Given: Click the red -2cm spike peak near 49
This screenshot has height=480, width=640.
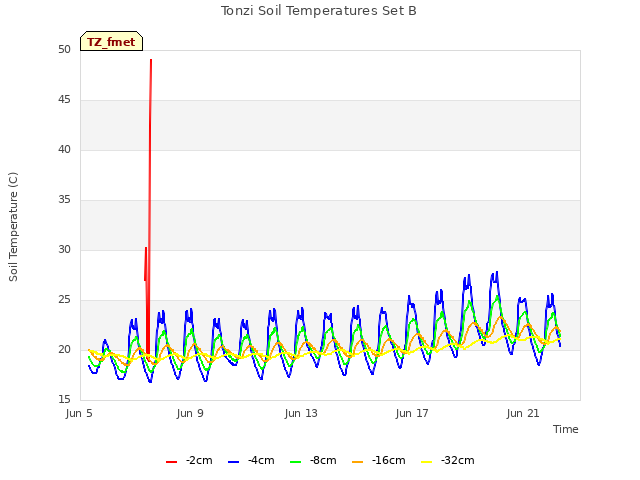Looking at the screenshot, I should [x=151, y=60].
